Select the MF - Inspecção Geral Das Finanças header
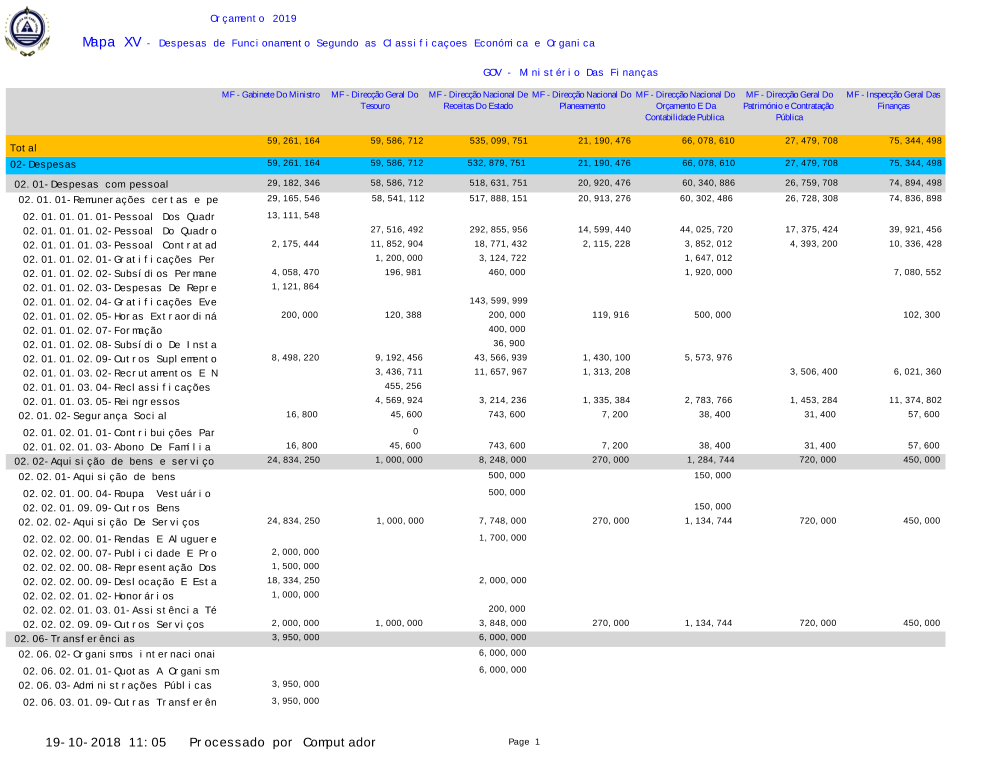This screenshot has height=773, width=1000. click(x=893, y=99)
